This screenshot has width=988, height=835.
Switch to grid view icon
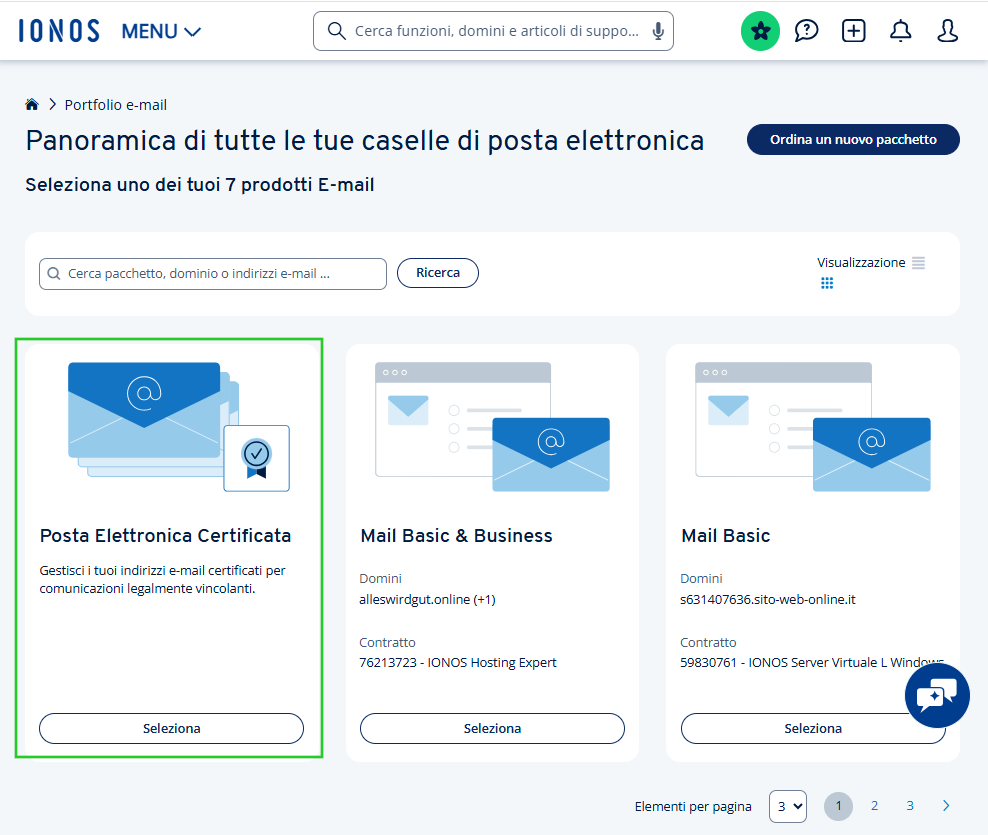coord(827,283)
